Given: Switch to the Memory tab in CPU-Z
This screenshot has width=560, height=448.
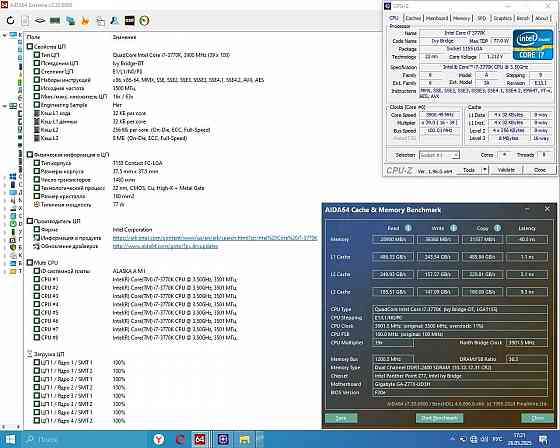Looking at the screenshot, I should [461, 18].
